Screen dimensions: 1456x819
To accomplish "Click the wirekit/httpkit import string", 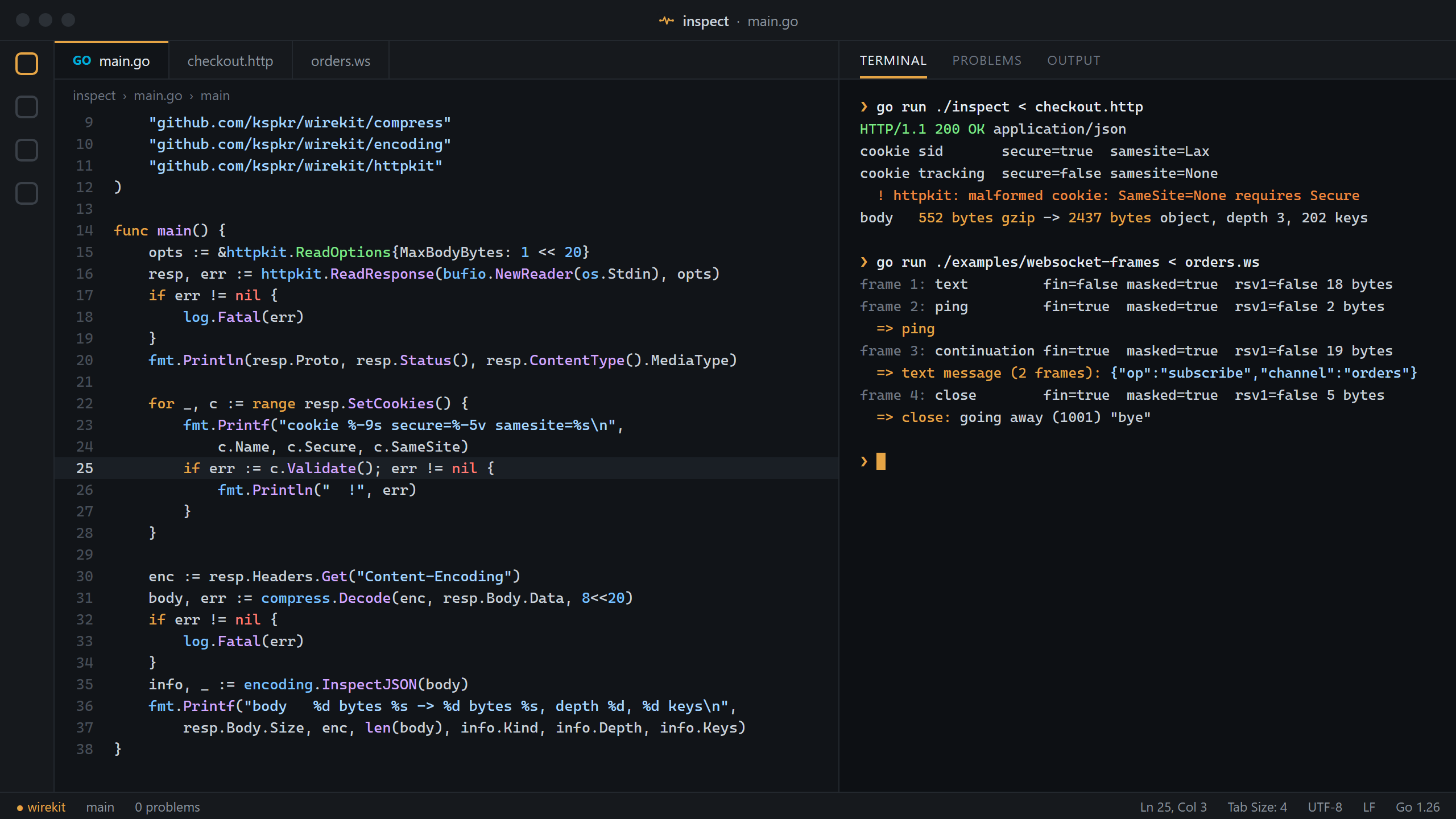I will [296, 166].
